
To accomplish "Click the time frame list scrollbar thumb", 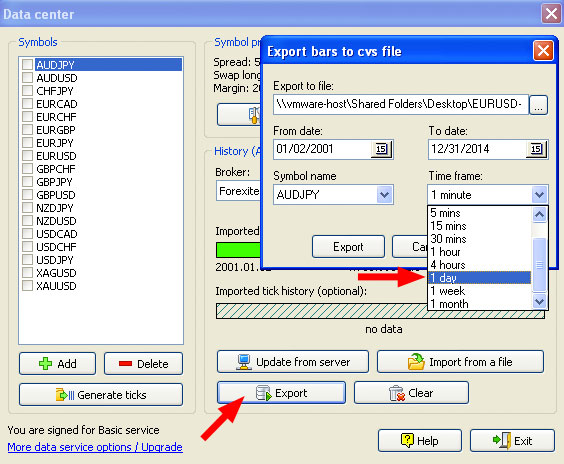I will (539, 264).
